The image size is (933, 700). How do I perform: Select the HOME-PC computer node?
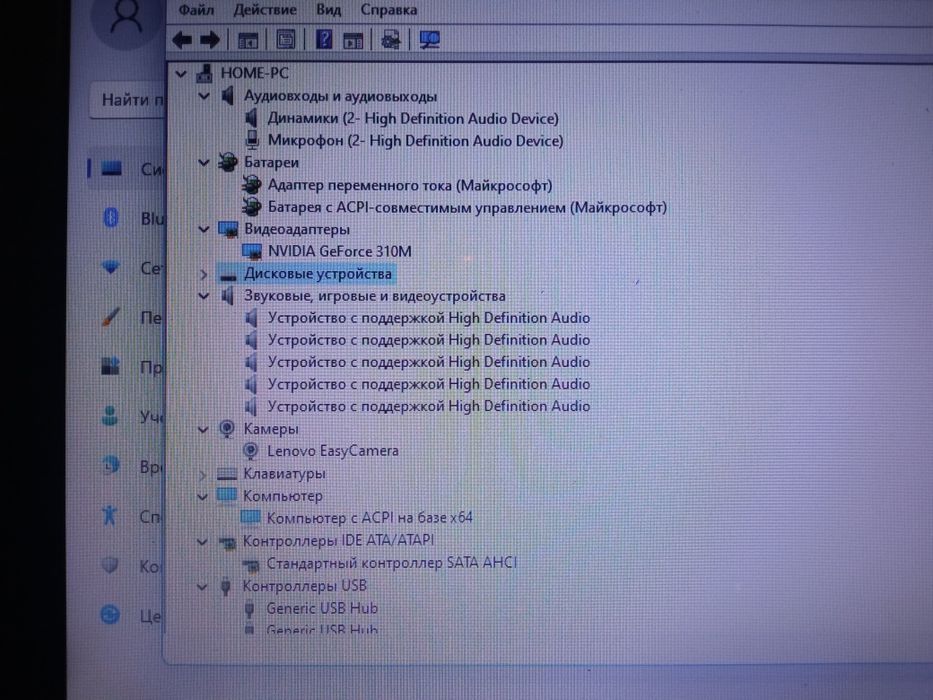(255, 73)
